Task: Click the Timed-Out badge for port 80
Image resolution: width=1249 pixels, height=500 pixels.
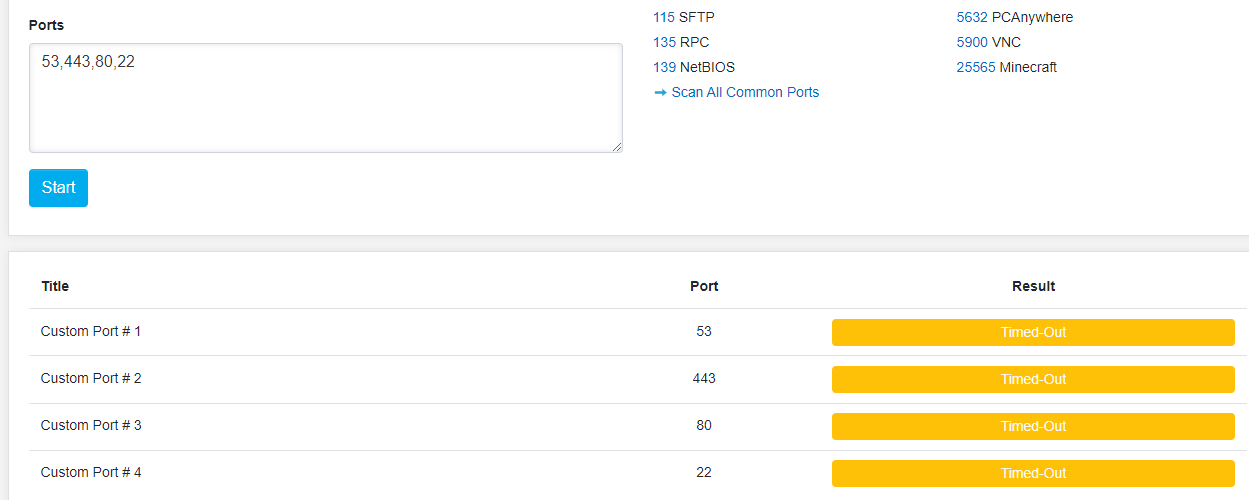Action: [x=1033, y=426]
